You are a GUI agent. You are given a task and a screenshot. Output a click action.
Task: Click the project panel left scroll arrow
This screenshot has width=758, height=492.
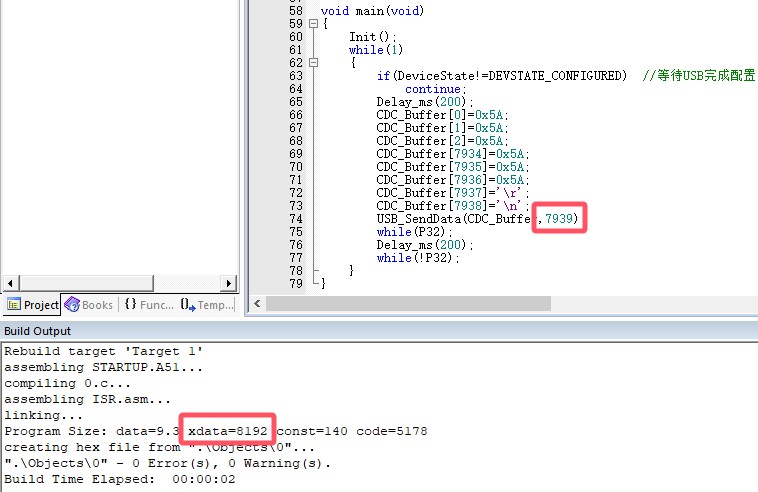[x=11, y=283]
